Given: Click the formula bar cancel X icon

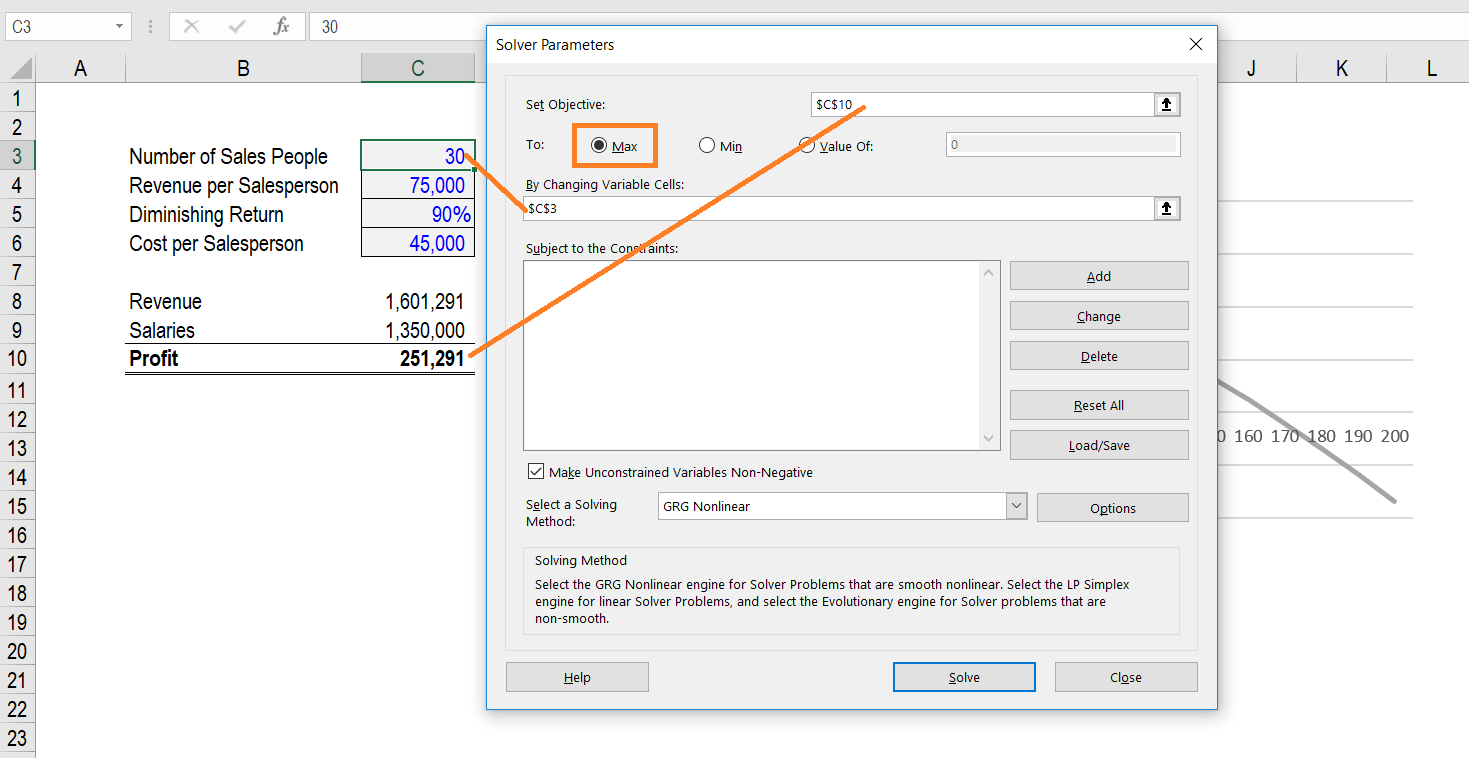Looking at the screenshot, I should click(191, 27).
